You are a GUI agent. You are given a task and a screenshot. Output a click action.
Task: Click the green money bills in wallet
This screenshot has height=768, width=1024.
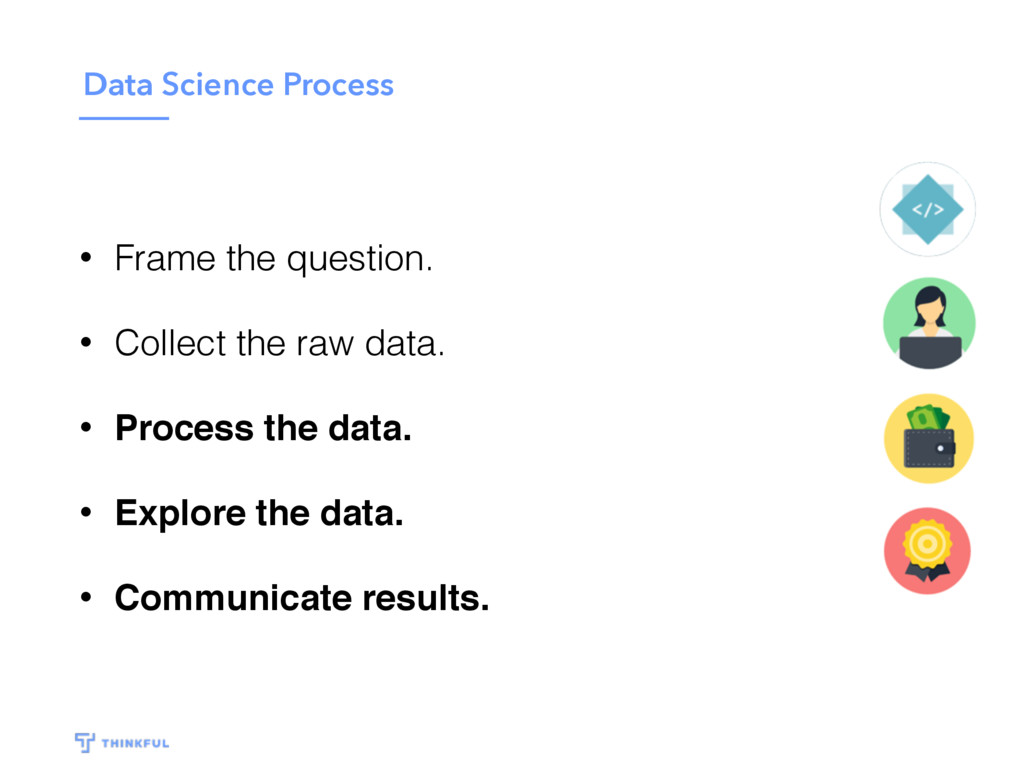(927, 418)
